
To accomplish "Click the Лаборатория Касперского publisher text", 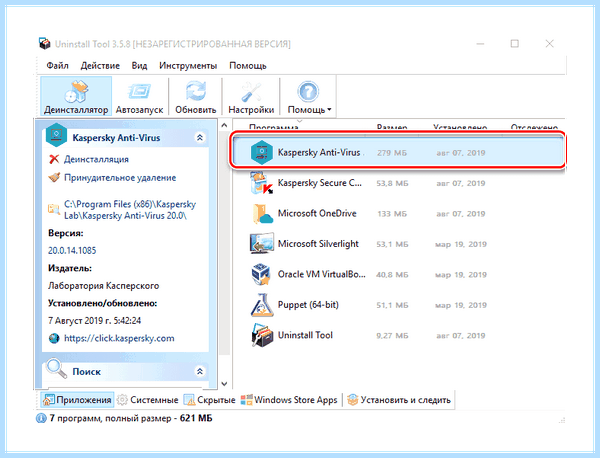I will tap(103, 286).
